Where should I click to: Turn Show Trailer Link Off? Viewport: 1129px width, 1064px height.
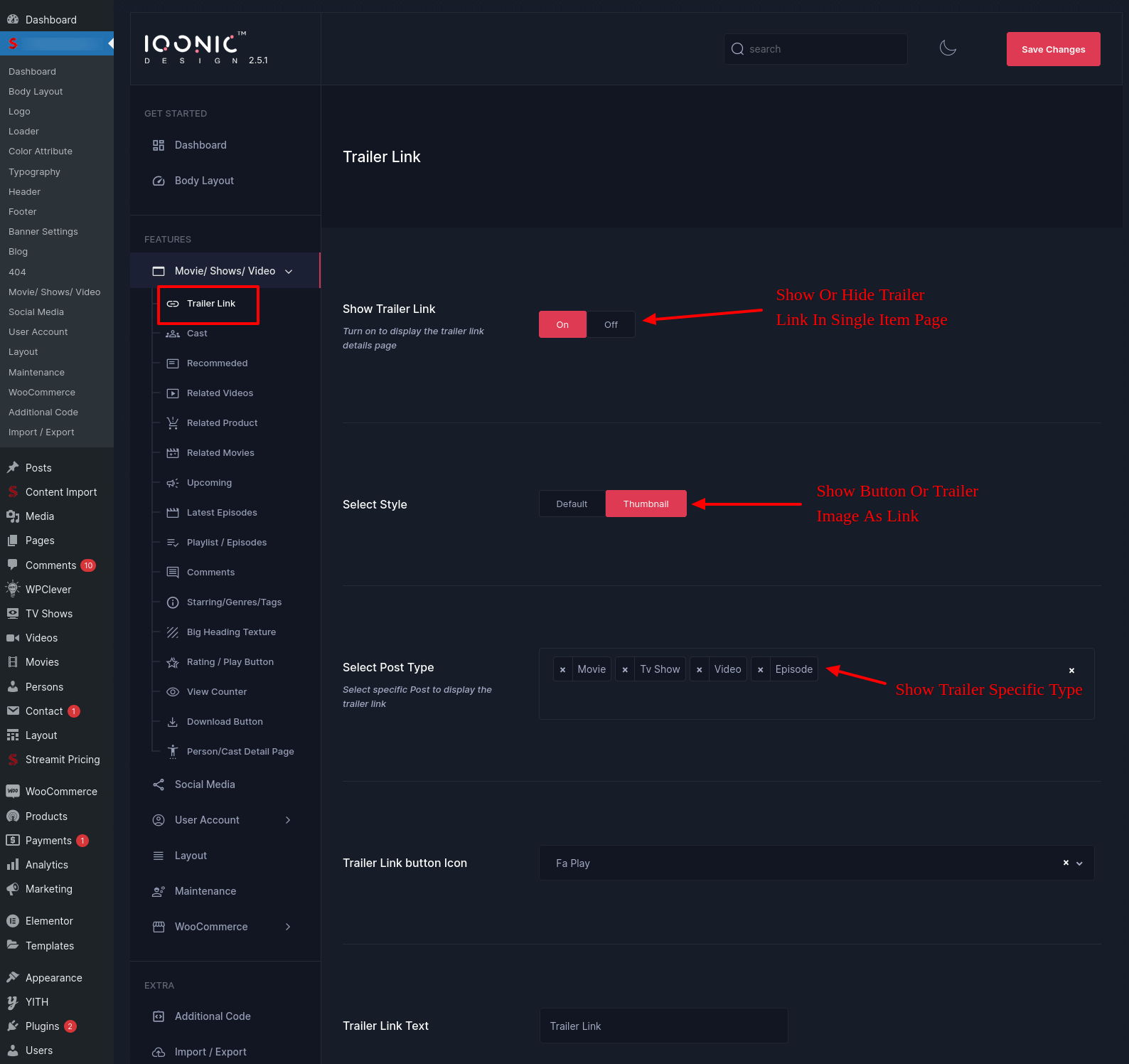pyautogui.click(x=611, y=324)
